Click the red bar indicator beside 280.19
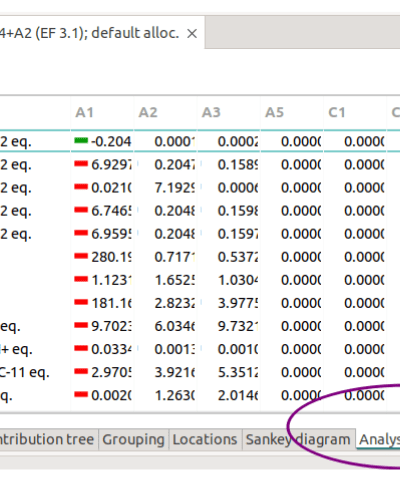400x490 pixels. (x=81, y=256)
